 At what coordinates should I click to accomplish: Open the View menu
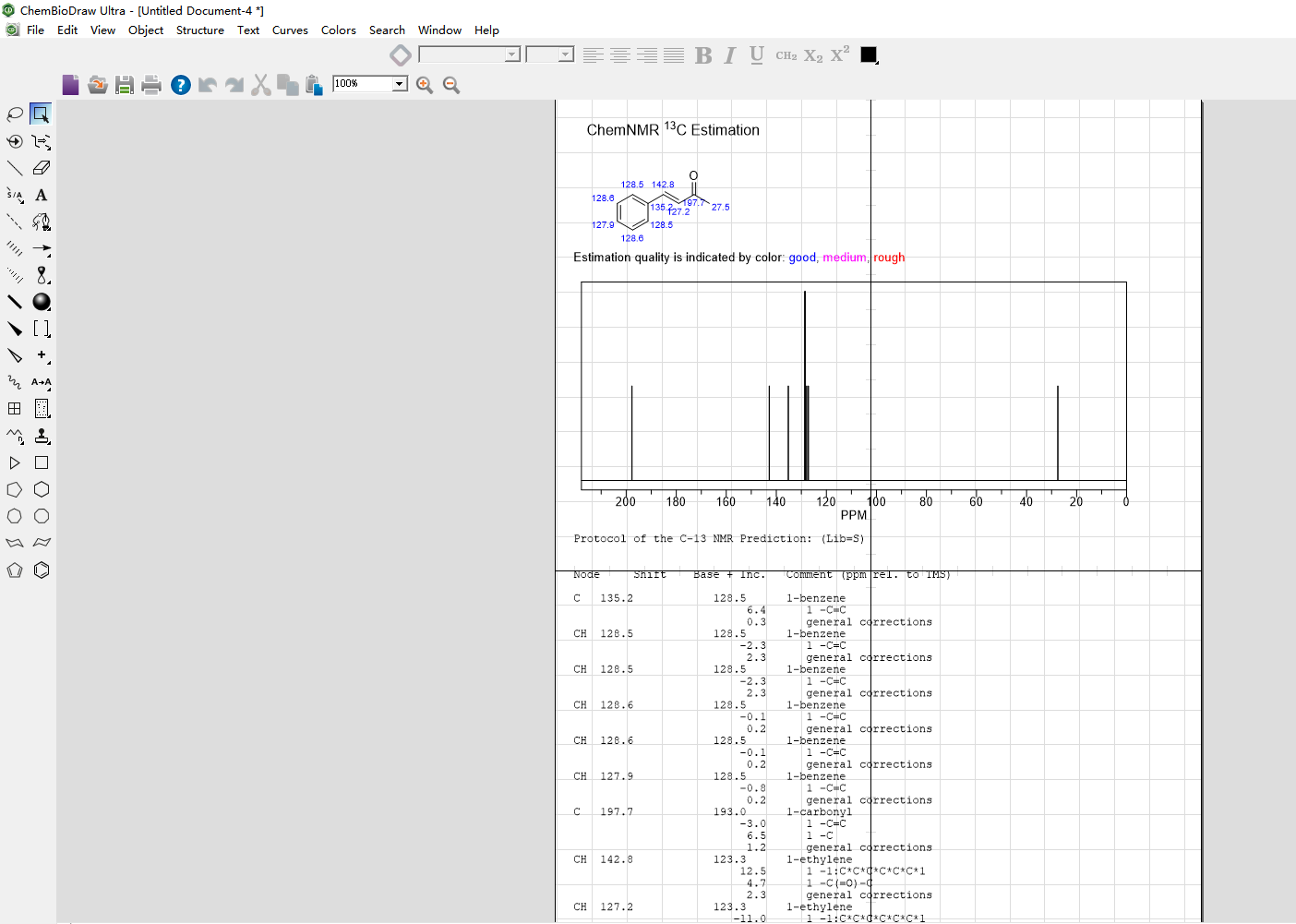102,30
